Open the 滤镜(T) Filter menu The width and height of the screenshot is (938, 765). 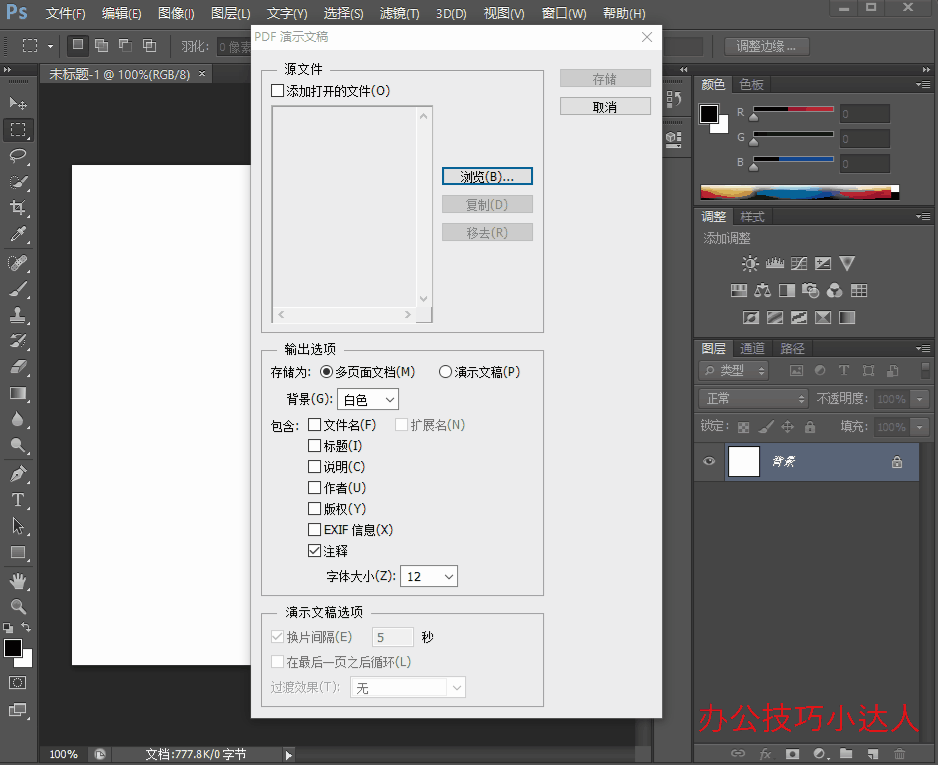pos(399,13)
